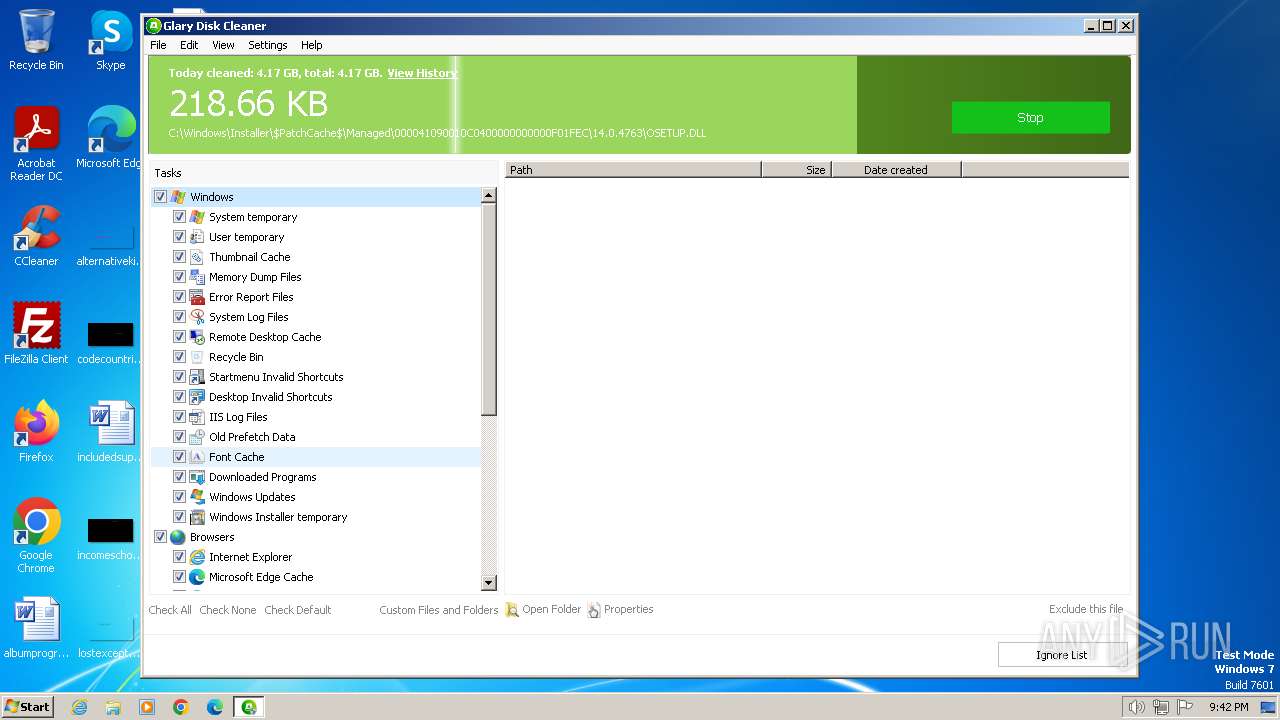Click the Remote Desktop Cache icon
Image resolution: width=1280 pixels, height=720 pixels.
[x=197, y=337]
